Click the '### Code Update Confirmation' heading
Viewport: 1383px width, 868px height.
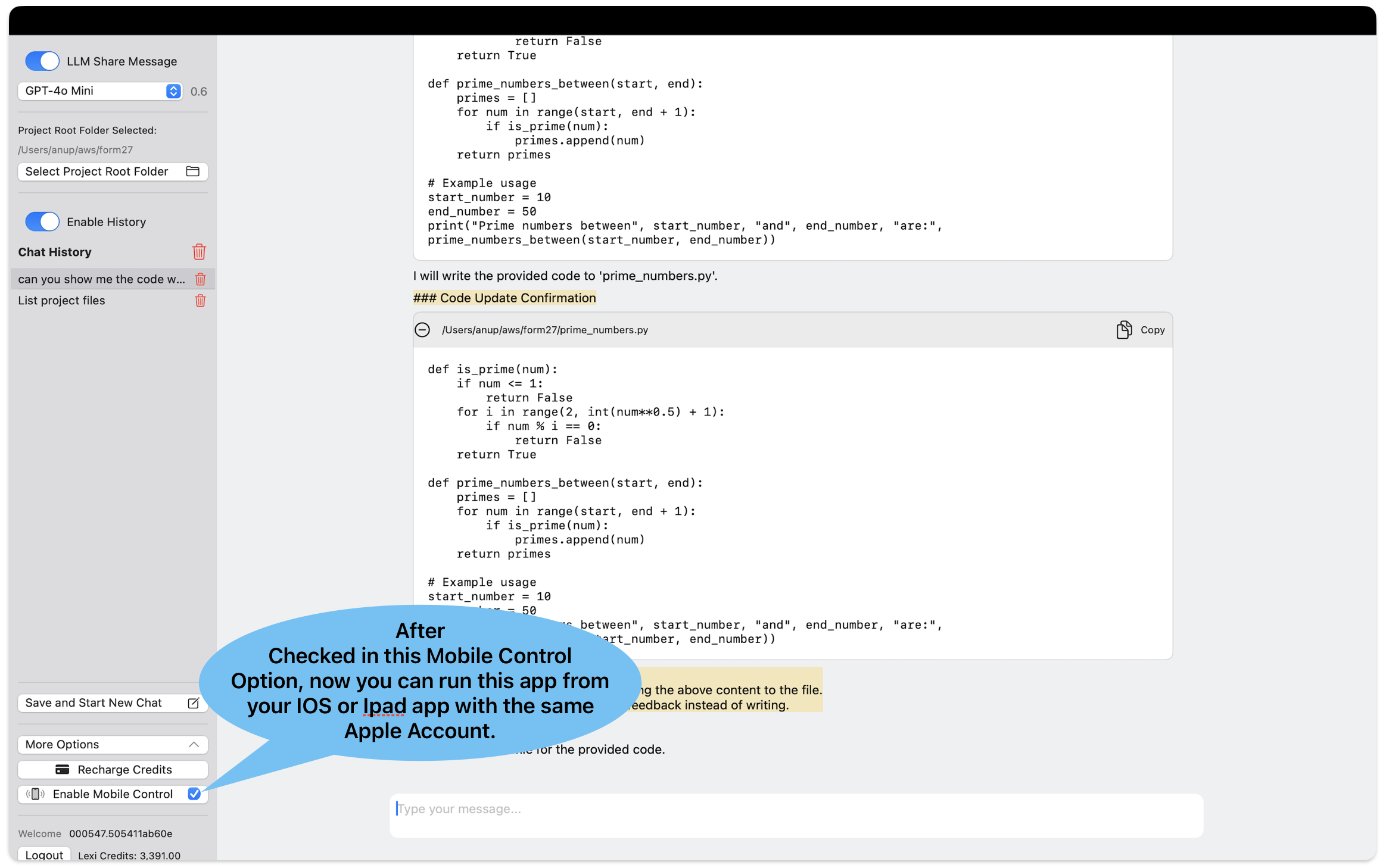tap(504, 298)
